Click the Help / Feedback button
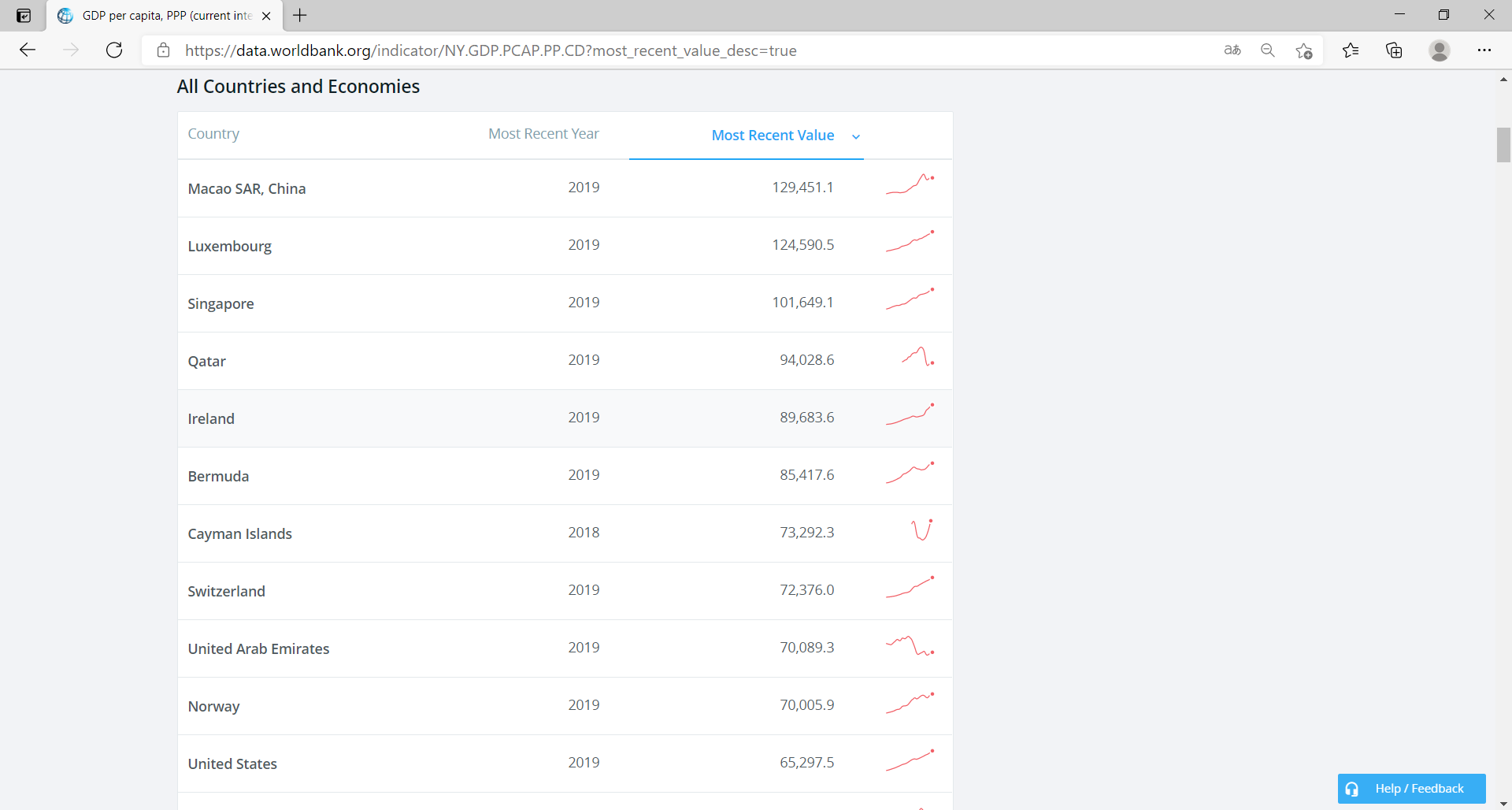The image size is (1512, 810). pos(1411,789)
